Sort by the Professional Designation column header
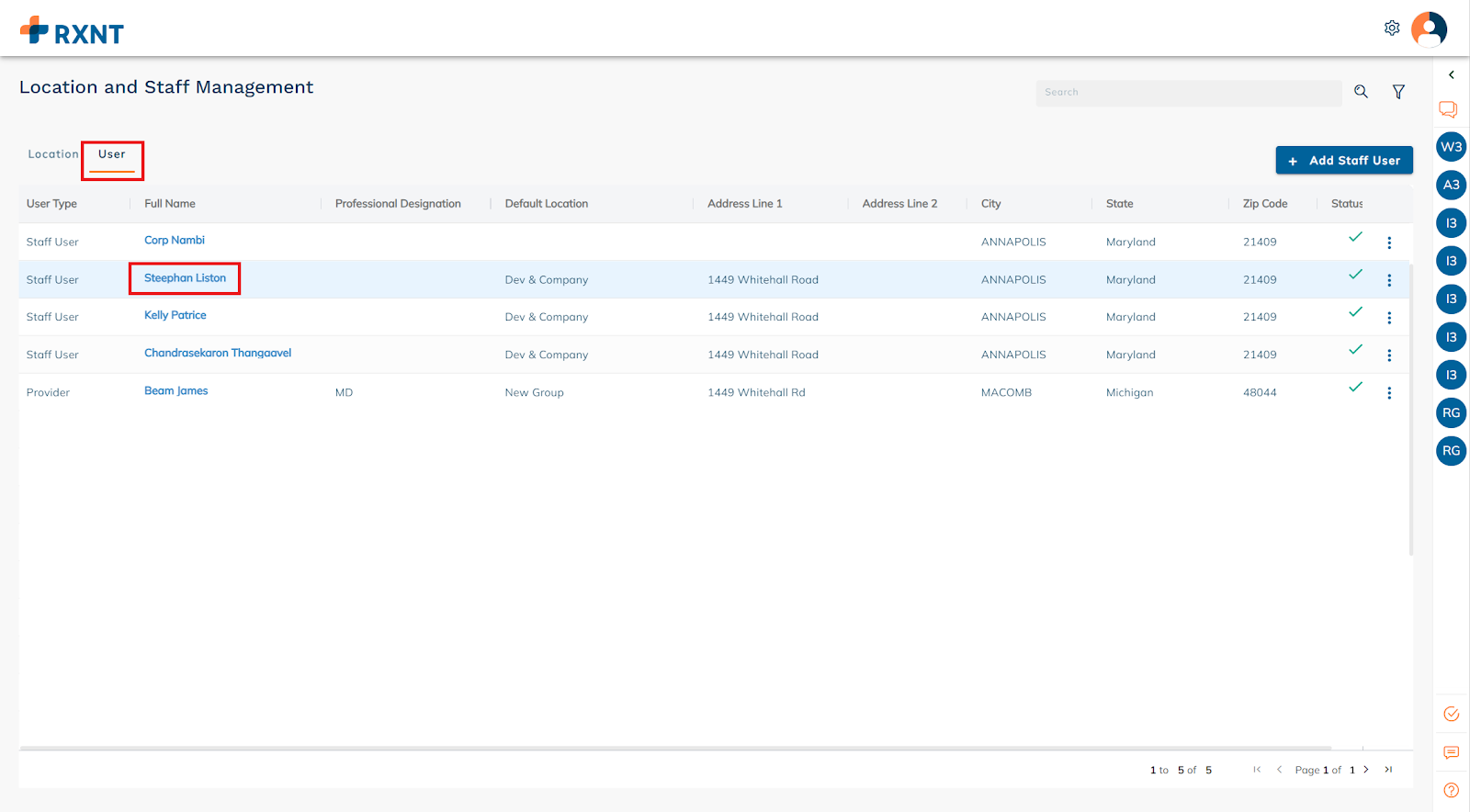This screenshot has width=1470, height=812. pos(398,204)
